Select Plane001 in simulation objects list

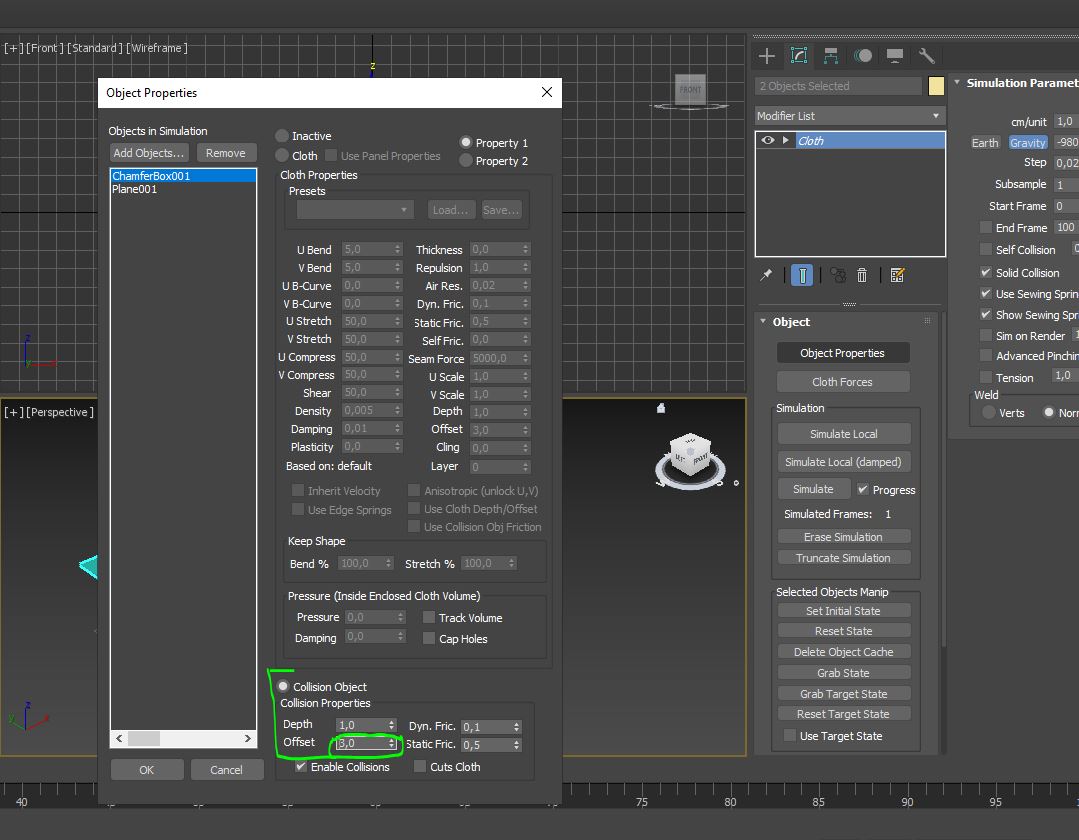click(x=135, y=190)
